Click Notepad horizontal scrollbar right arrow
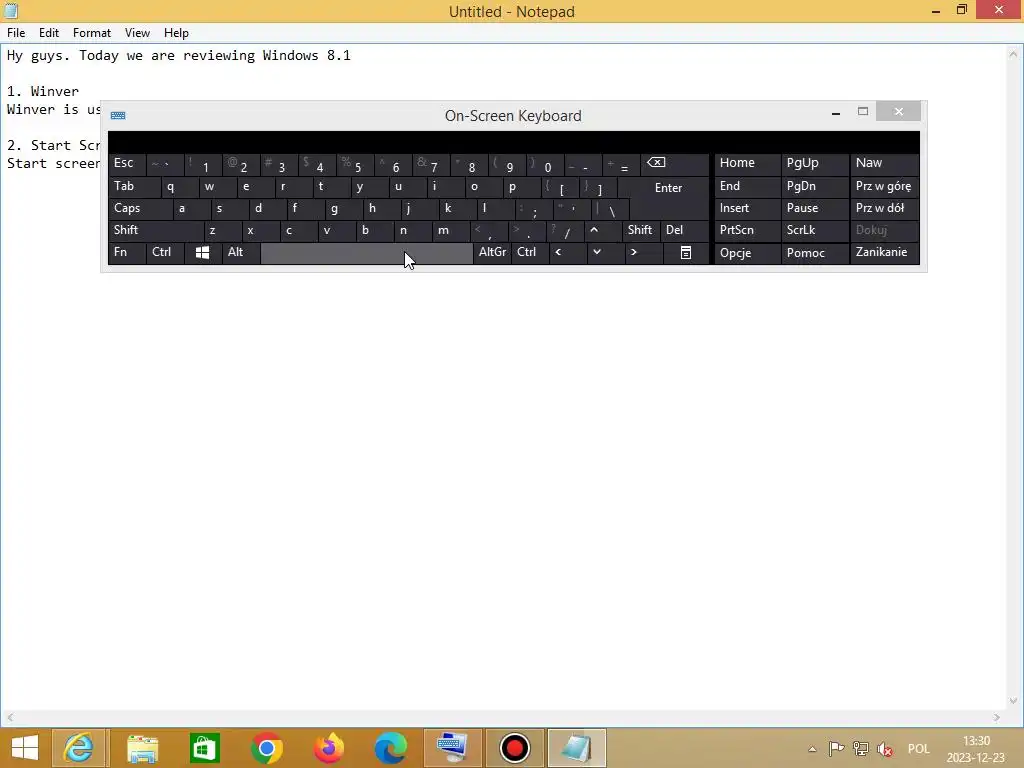The image size is (1024, 768). click(x=997, y=717)
